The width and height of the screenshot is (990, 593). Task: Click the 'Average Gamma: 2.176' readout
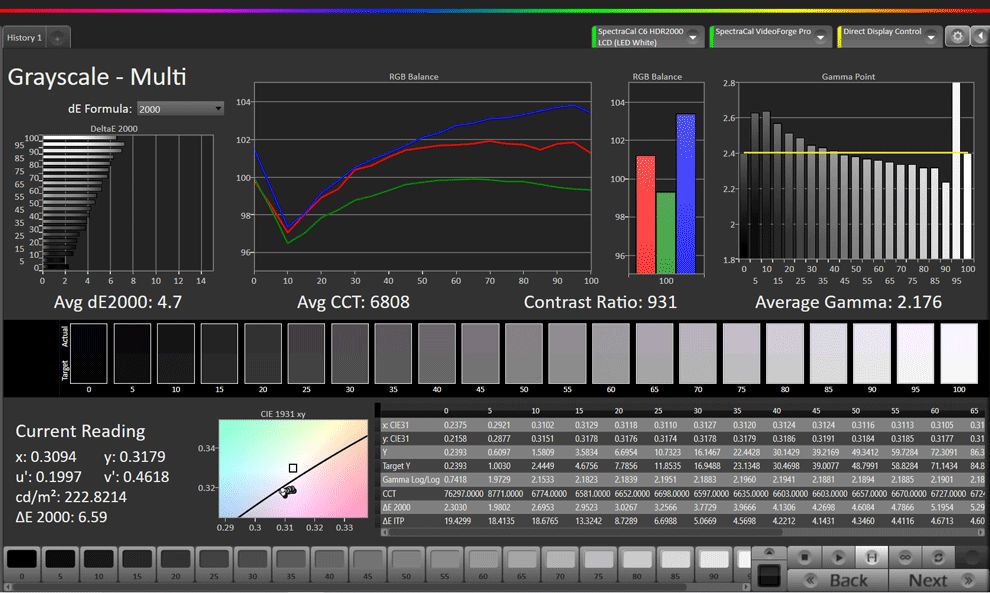tap(848, 302)
